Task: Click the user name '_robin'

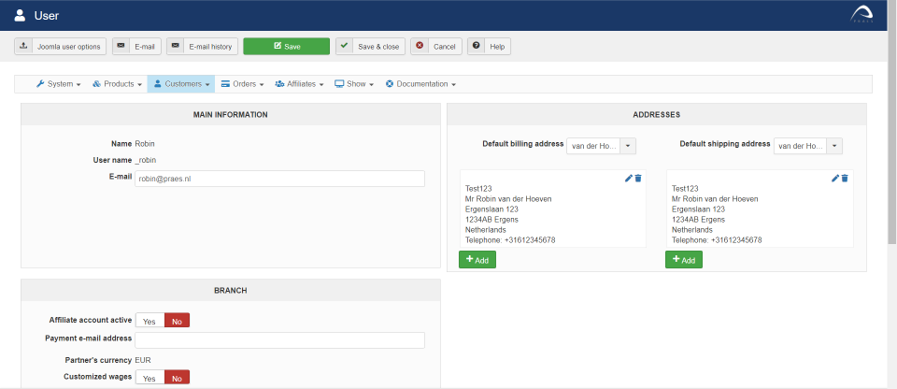Action: click(x=145, y=160)
